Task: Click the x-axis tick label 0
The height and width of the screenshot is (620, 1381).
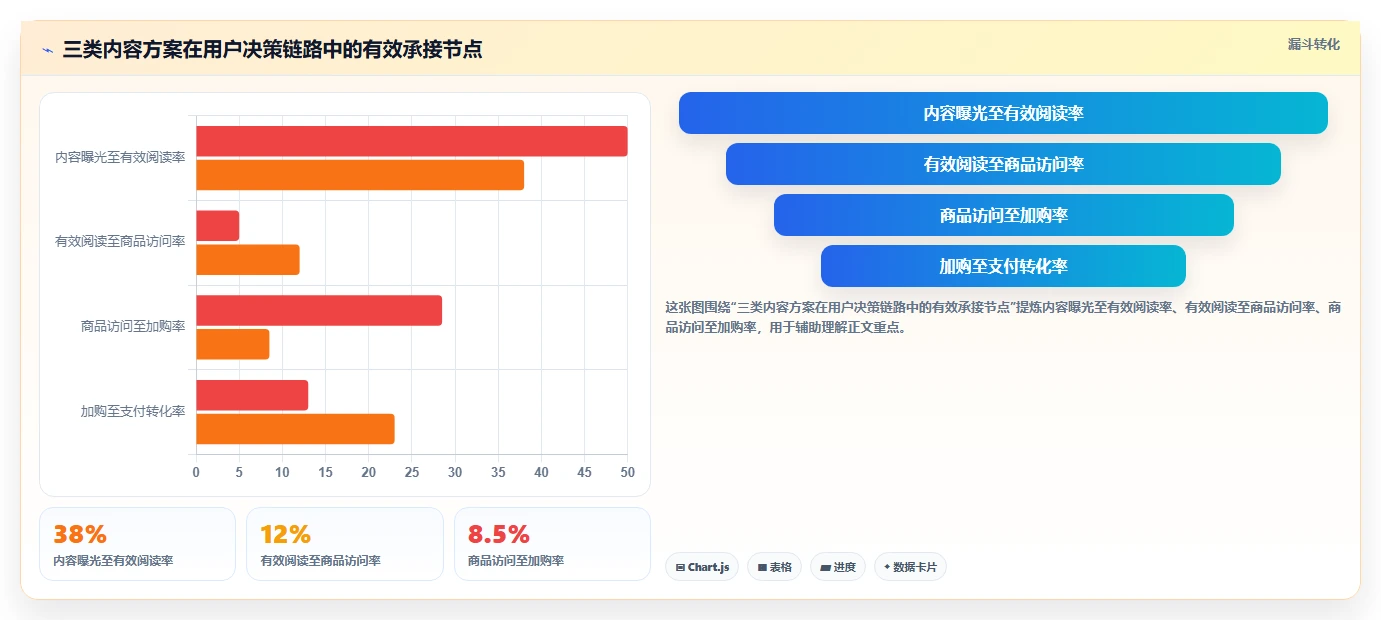Action: [196, 472]
